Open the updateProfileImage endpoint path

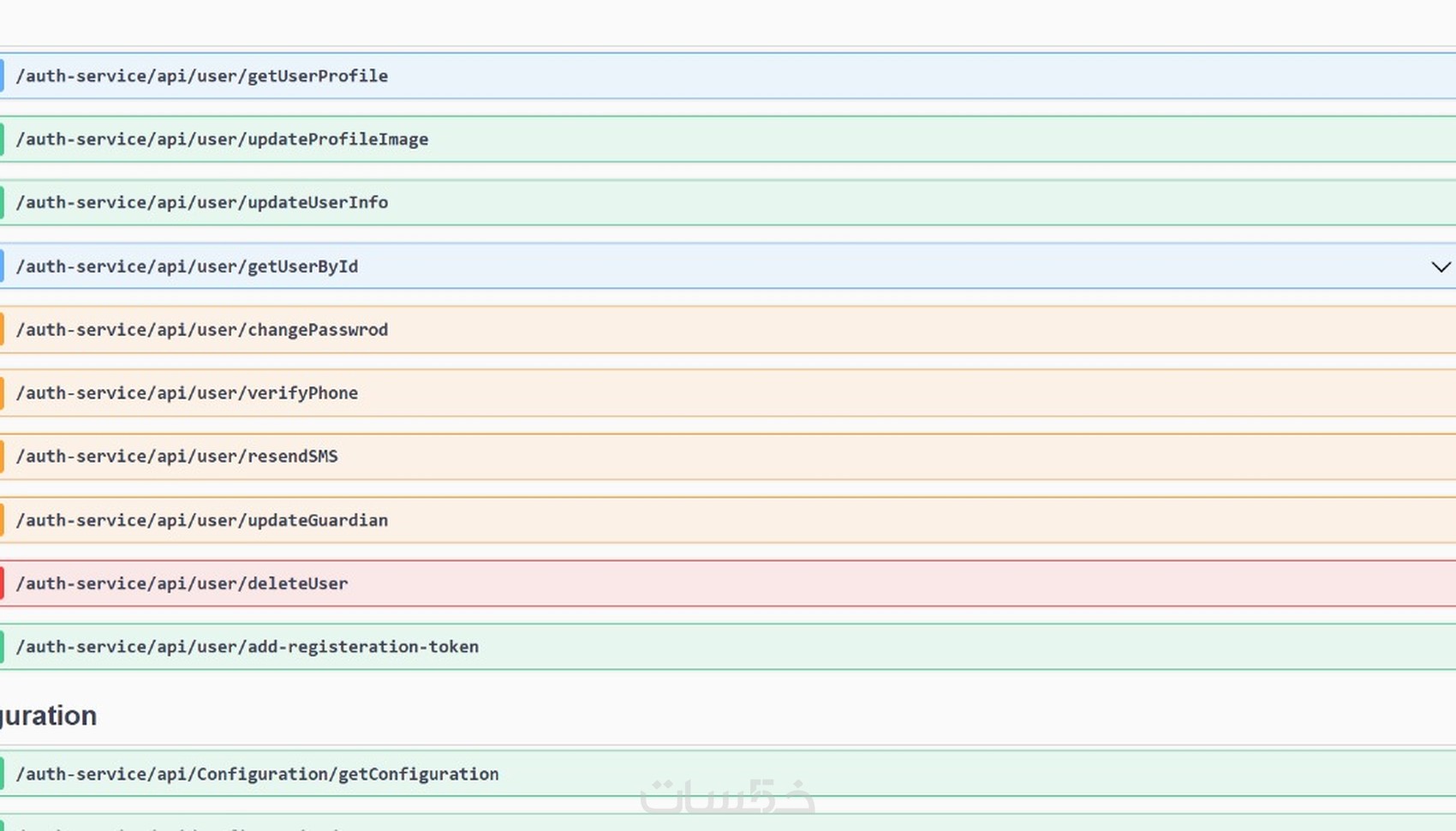[222, 140]
